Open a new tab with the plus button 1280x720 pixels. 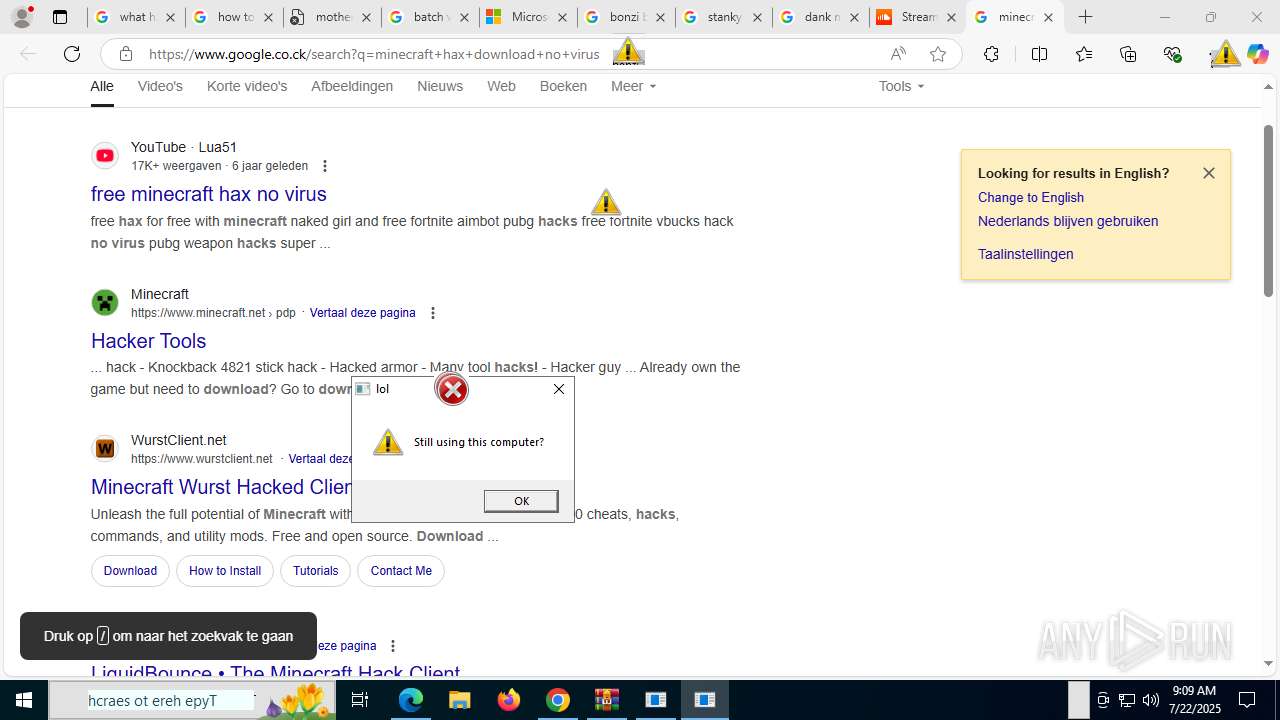pos(1085,17)
